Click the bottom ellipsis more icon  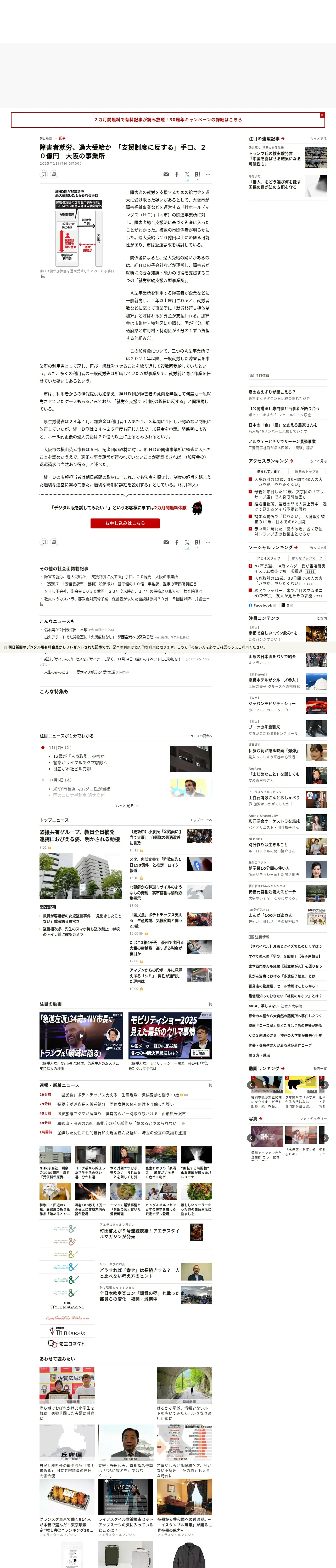point(208,542)
